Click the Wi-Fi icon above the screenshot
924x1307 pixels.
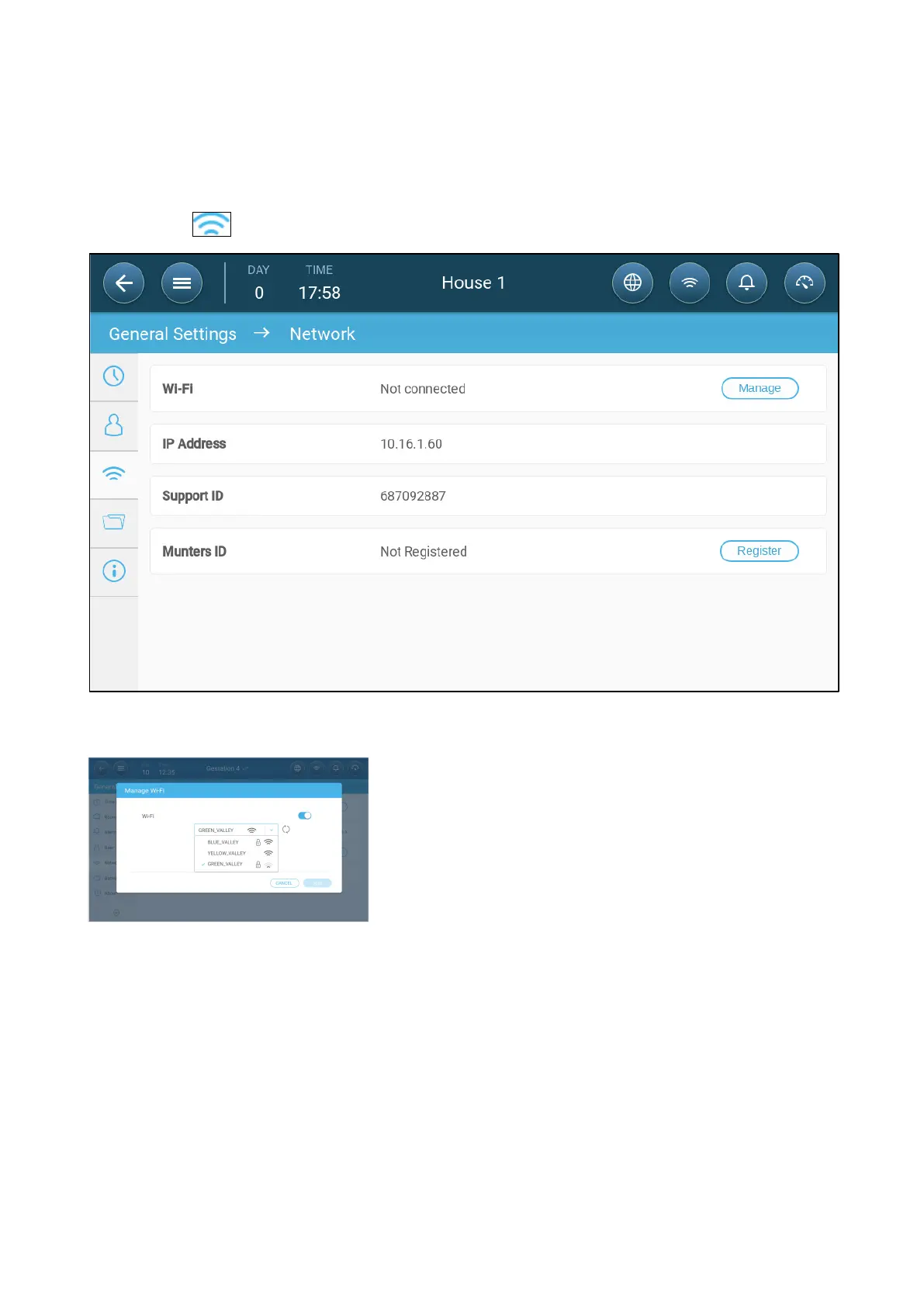coord(212,224)
